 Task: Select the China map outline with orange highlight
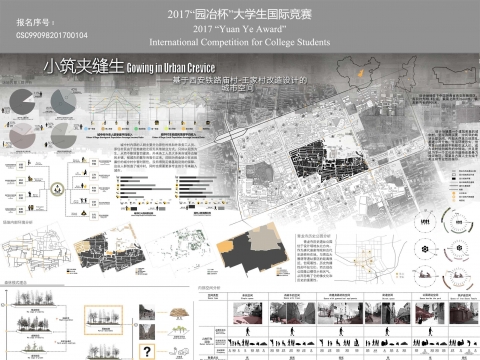(x=359, y=73)
